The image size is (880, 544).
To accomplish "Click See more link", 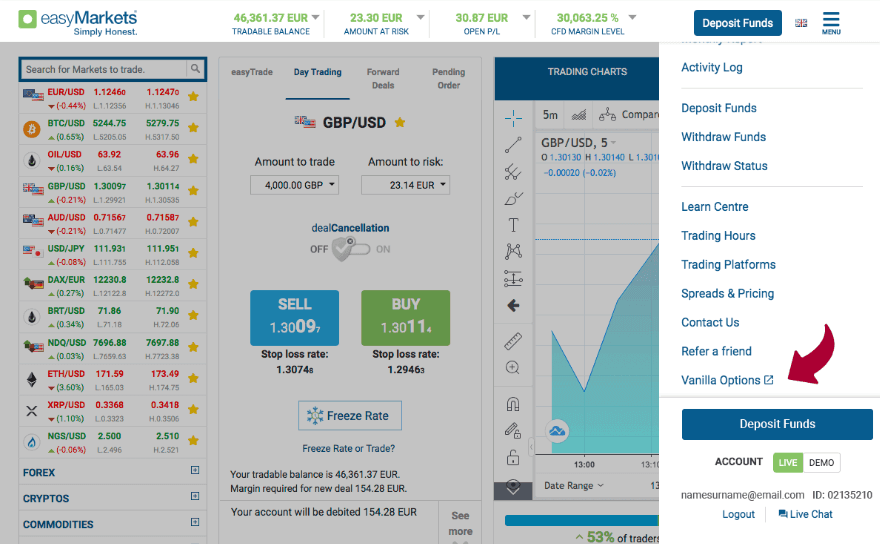I will click(x=460, y=523).
